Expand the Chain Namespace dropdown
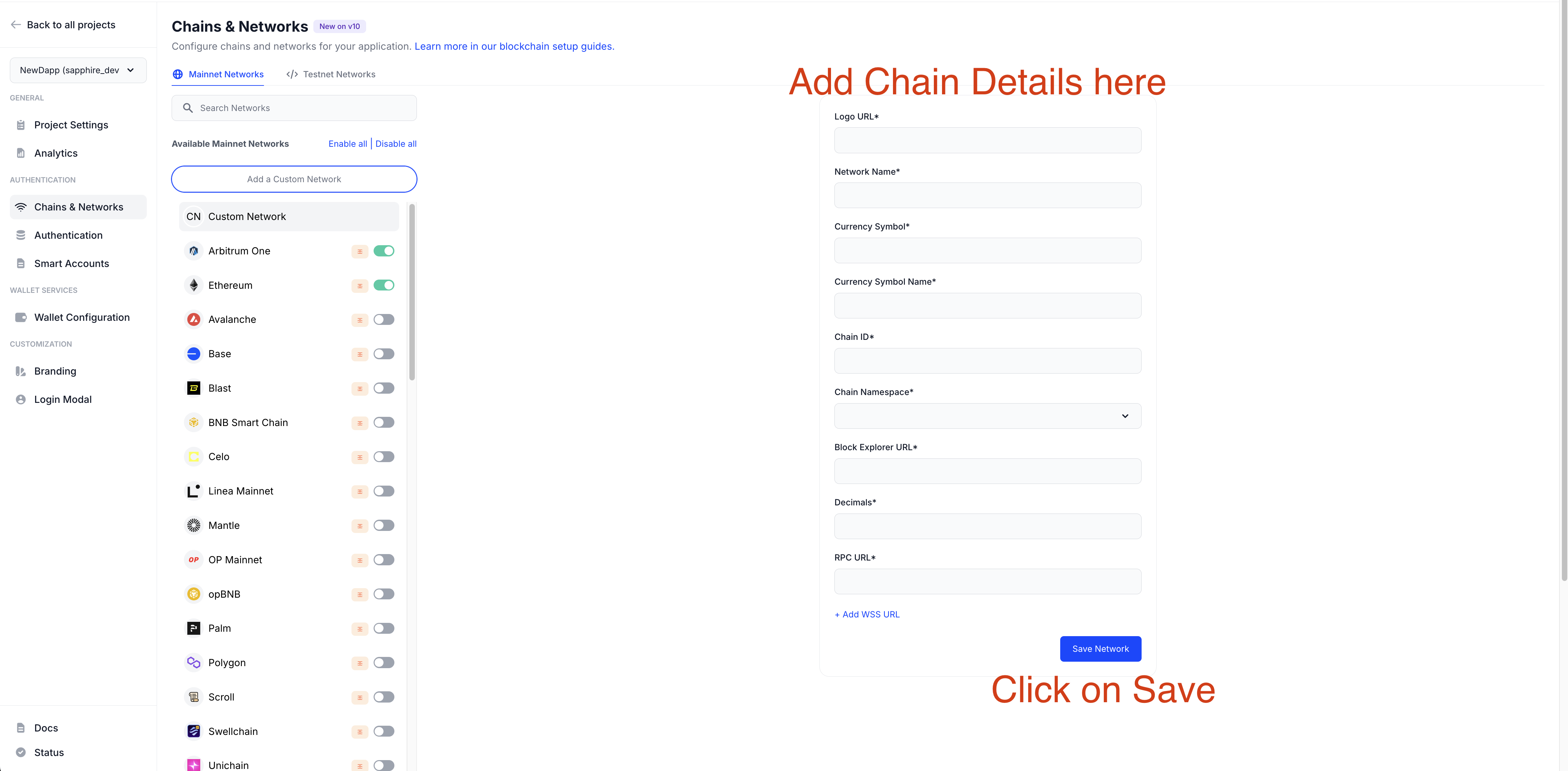The width and height of the screenshot is (1568, 771). click(987, 415)
